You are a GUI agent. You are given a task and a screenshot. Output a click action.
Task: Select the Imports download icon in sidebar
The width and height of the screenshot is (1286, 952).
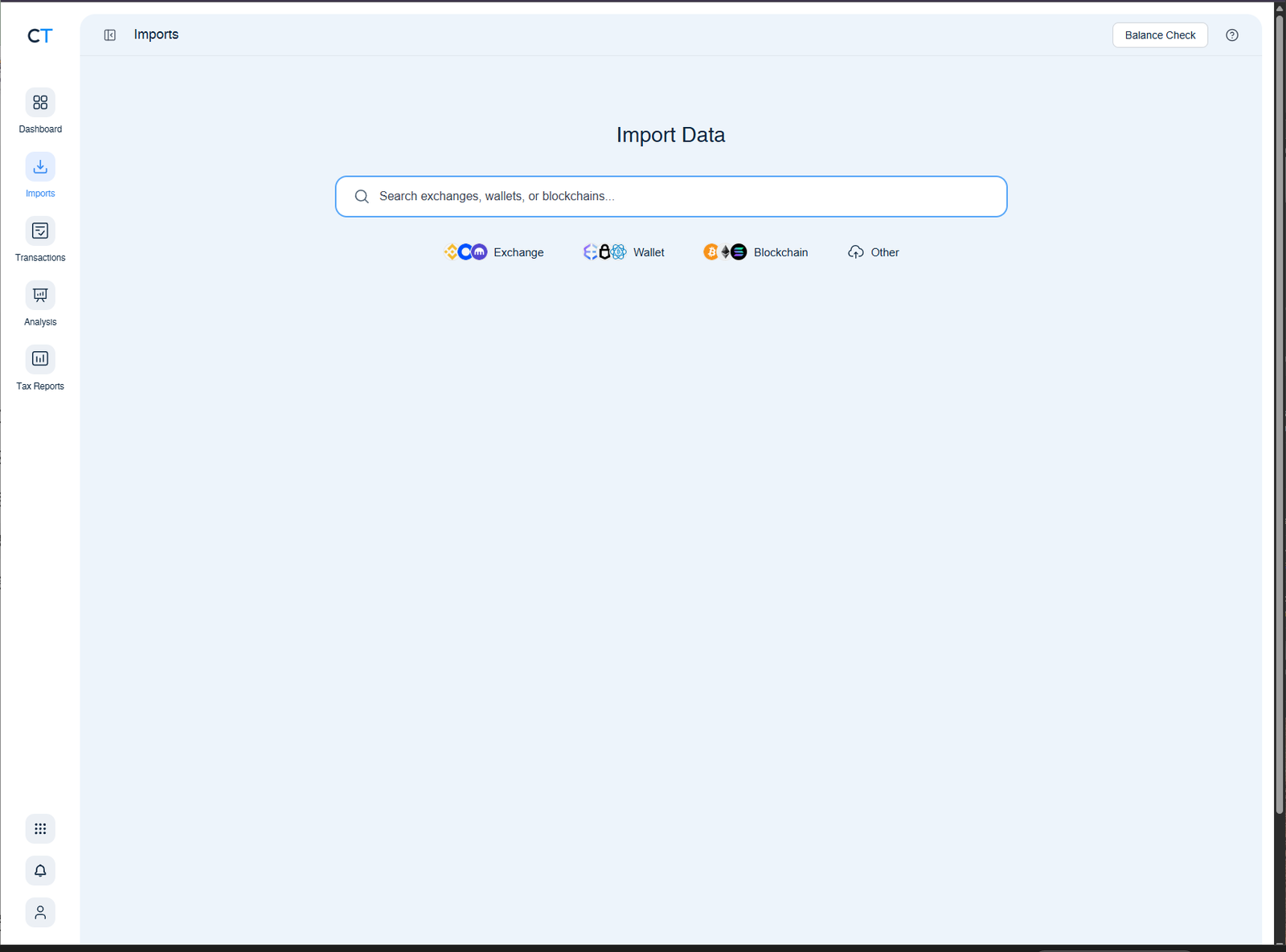click(x=40, y=166)
